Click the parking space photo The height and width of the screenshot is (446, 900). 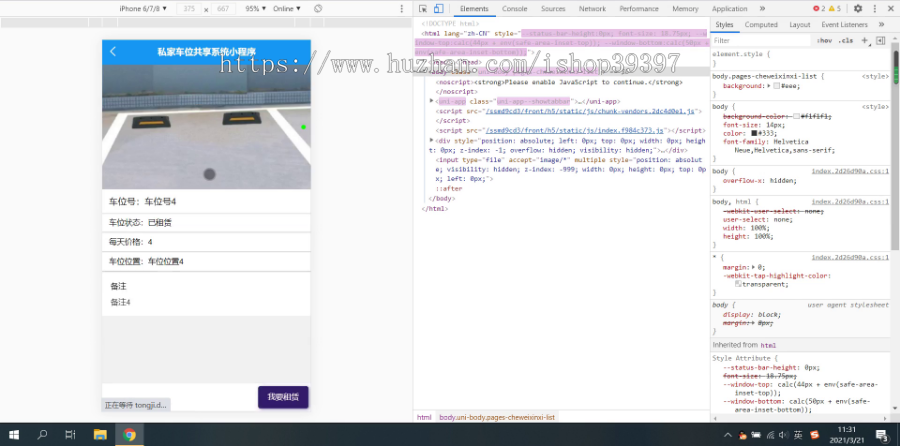pyautogui.click(x=206, y=127)
